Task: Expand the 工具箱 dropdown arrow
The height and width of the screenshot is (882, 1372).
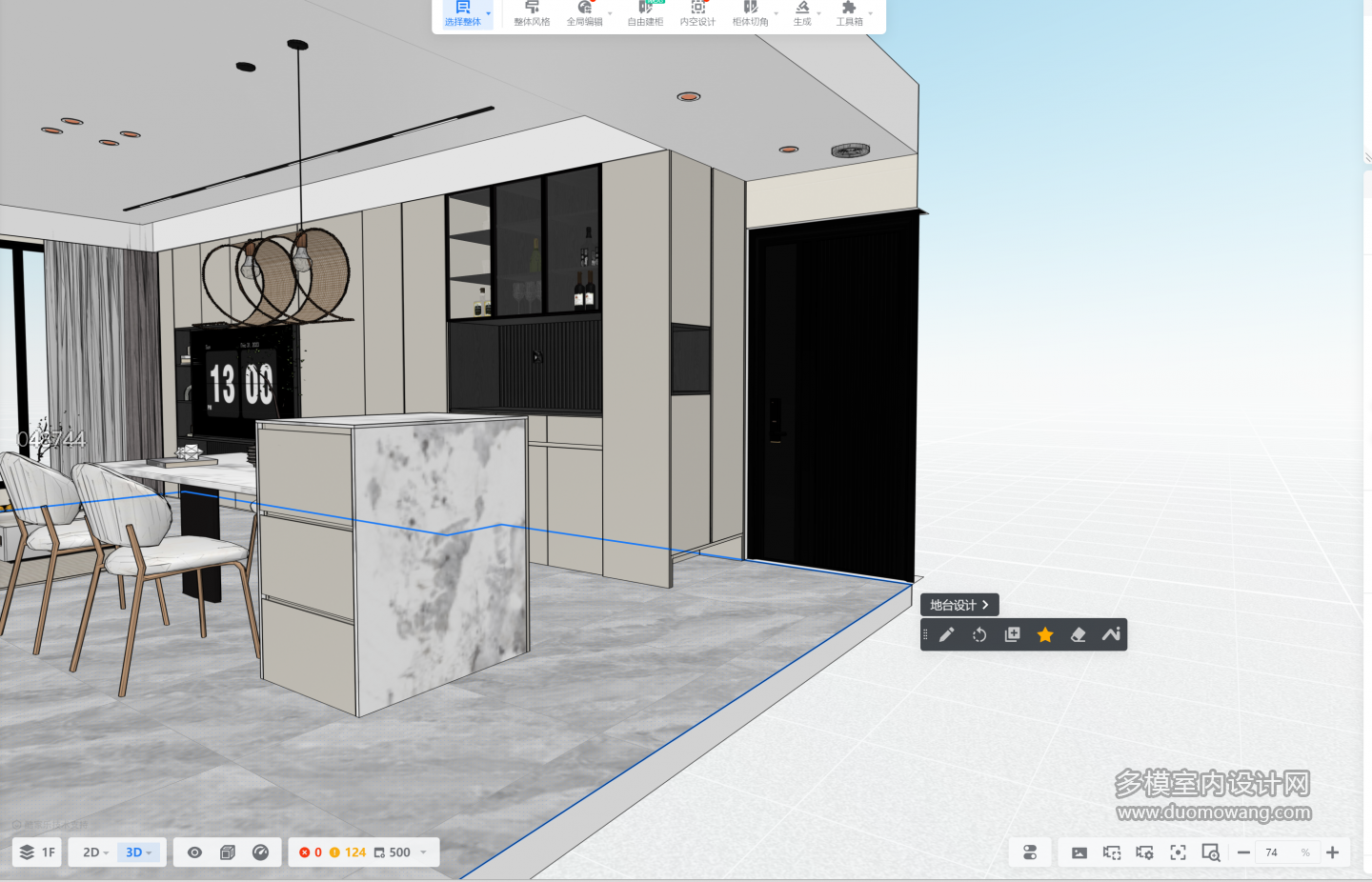Action: [x=870, y=14]
